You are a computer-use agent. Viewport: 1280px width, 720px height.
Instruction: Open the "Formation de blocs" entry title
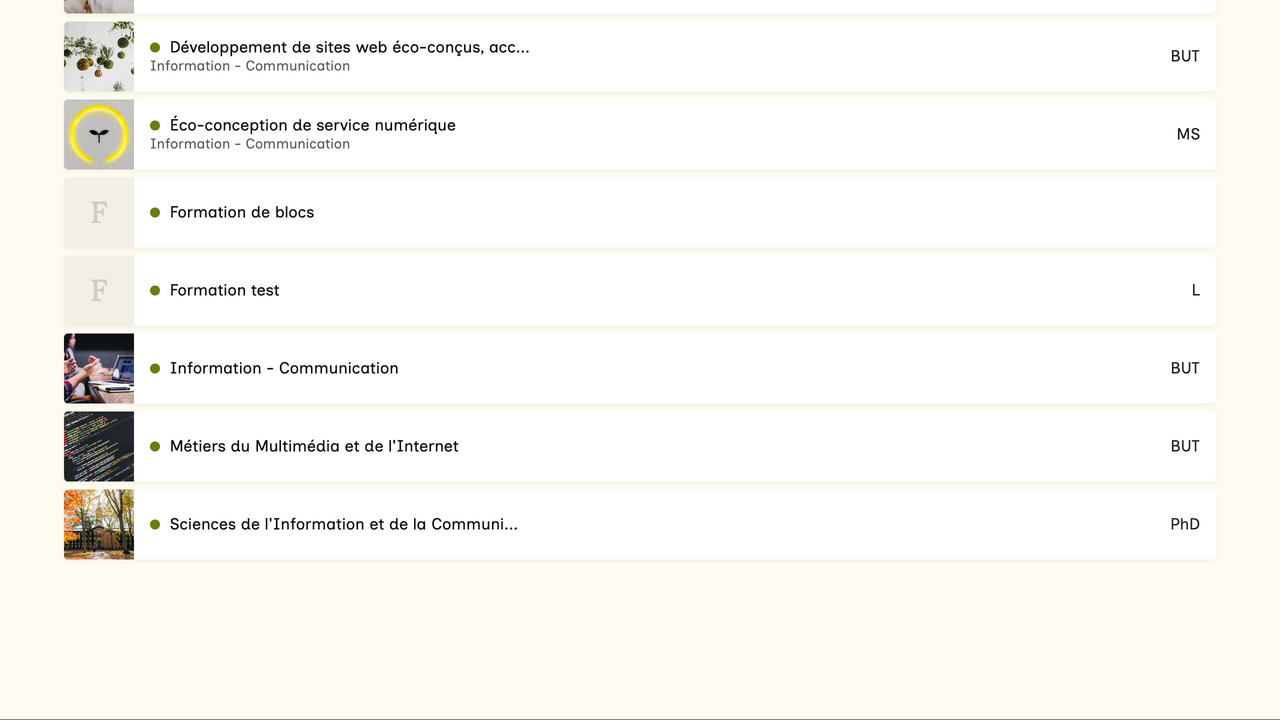(x=242, y=212)
